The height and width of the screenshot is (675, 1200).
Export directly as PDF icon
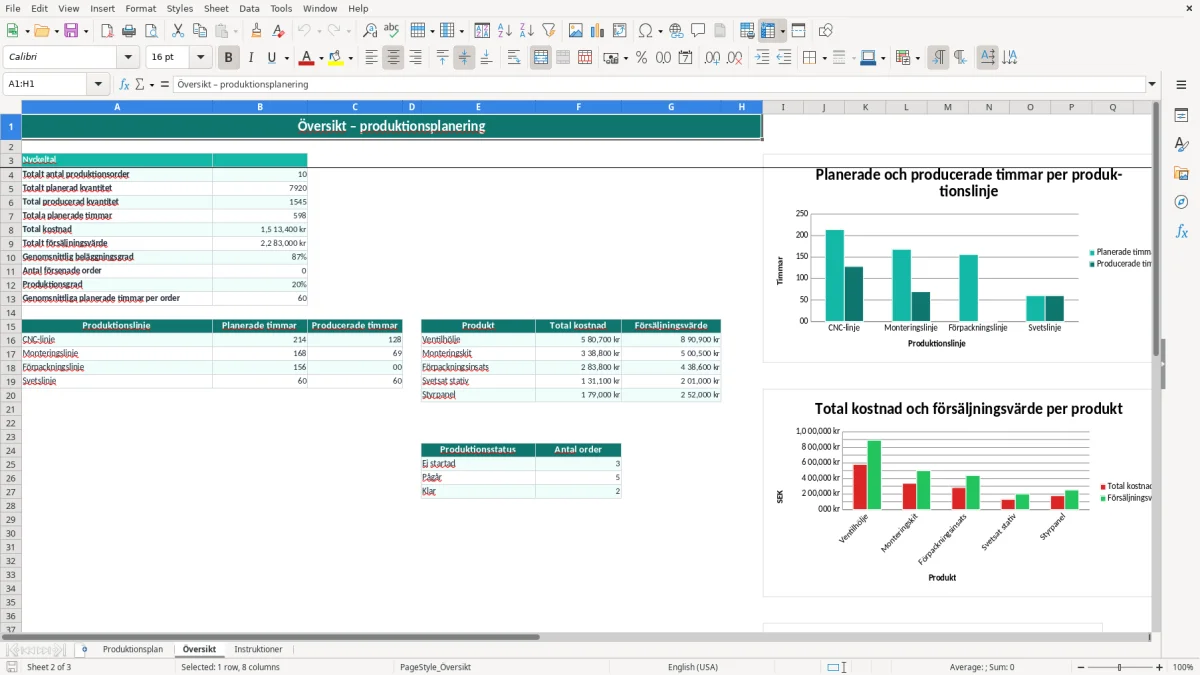(x=107, y=31)
